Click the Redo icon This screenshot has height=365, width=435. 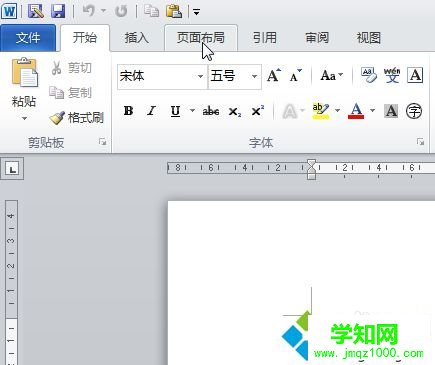click(x=121, y=11)
